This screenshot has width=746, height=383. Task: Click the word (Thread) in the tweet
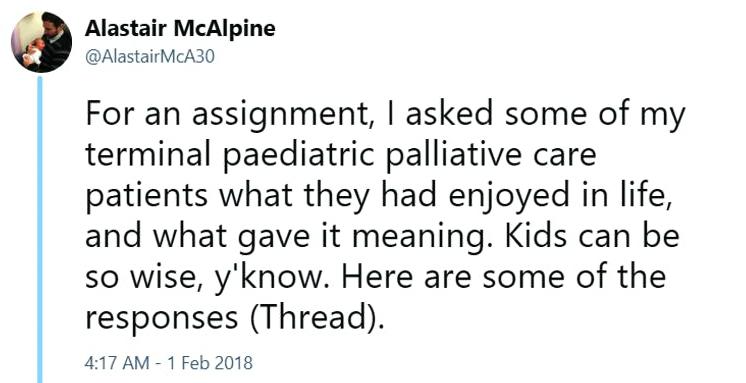pyautogui.click(x=316, y=317)
